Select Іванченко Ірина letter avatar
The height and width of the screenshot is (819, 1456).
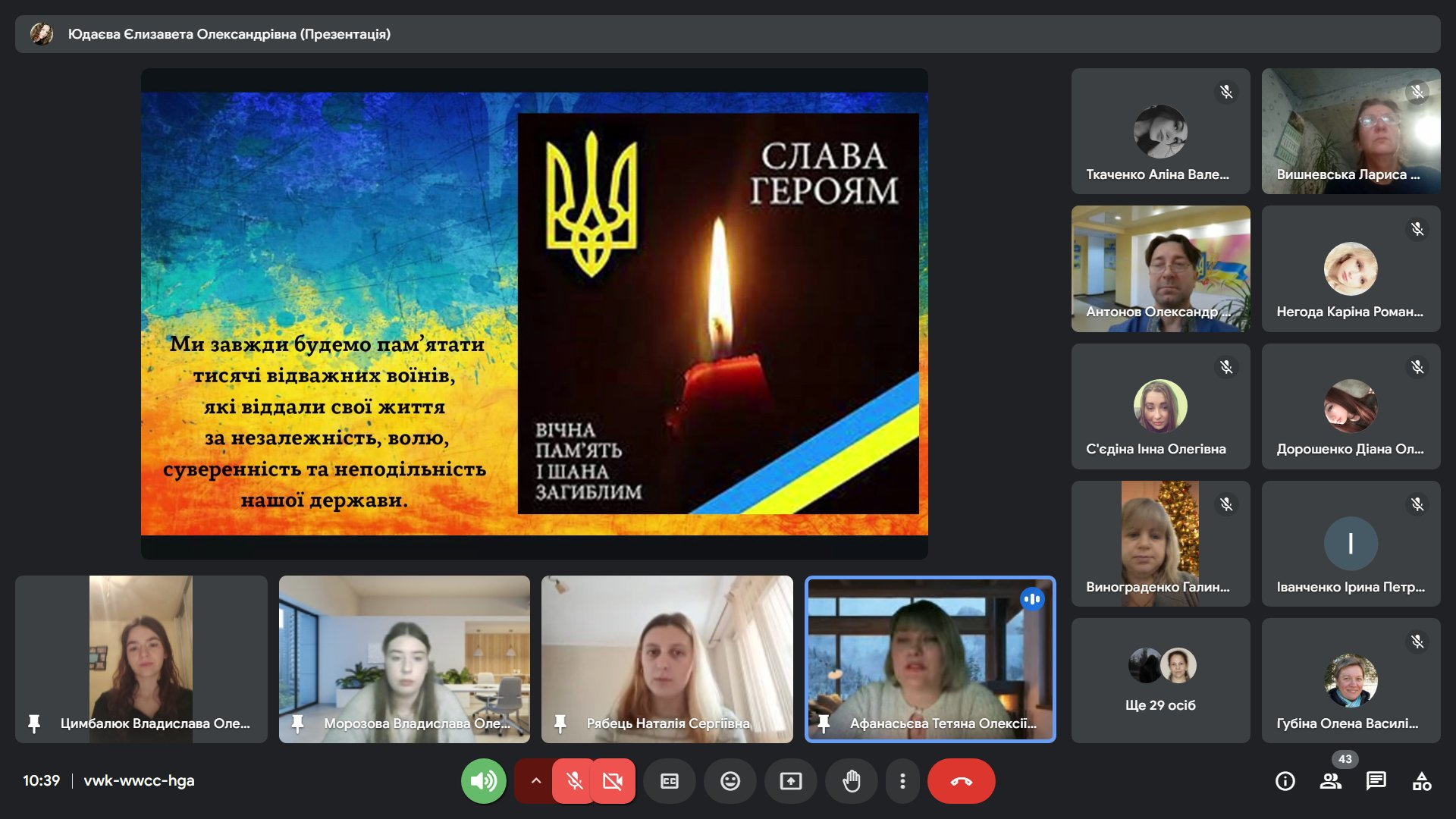1351,543
